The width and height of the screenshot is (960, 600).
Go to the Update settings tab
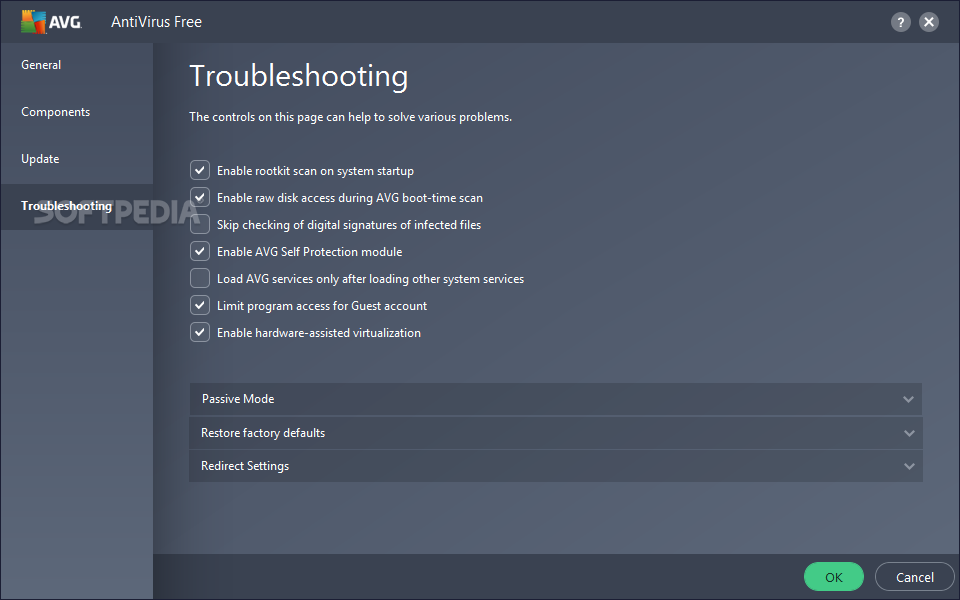40,159
